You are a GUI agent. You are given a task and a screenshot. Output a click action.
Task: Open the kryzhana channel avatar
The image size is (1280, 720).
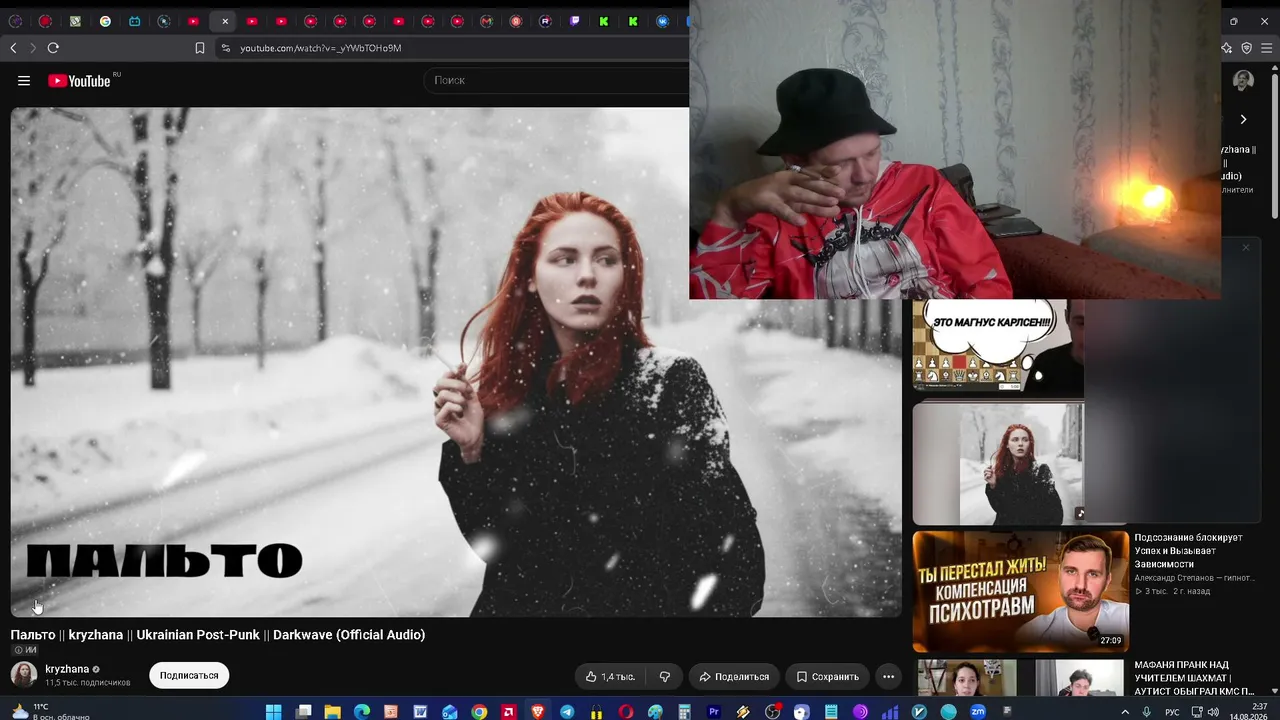[24, 675]
